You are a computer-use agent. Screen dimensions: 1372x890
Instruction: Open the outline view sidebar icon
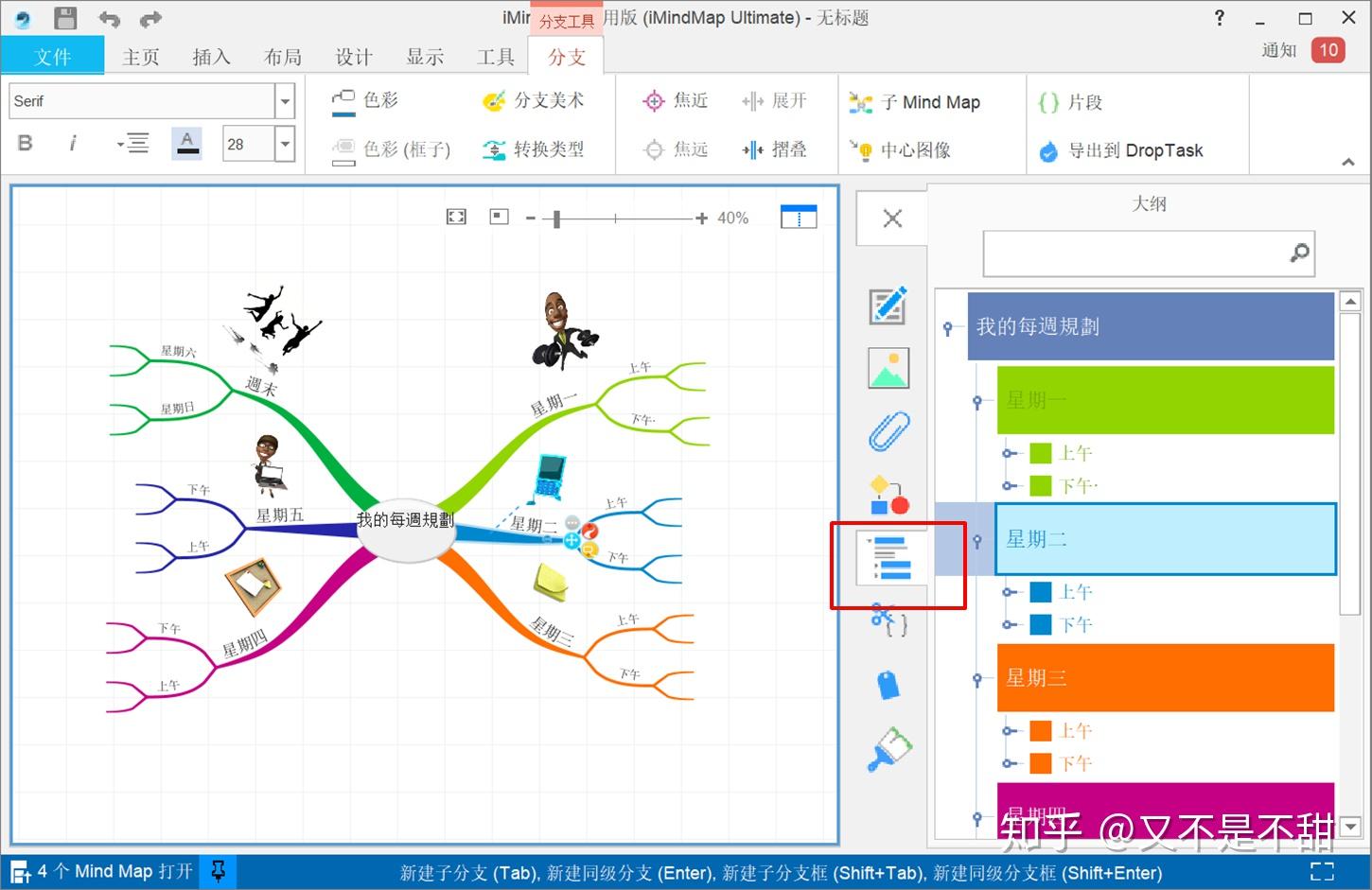[891, 557]
